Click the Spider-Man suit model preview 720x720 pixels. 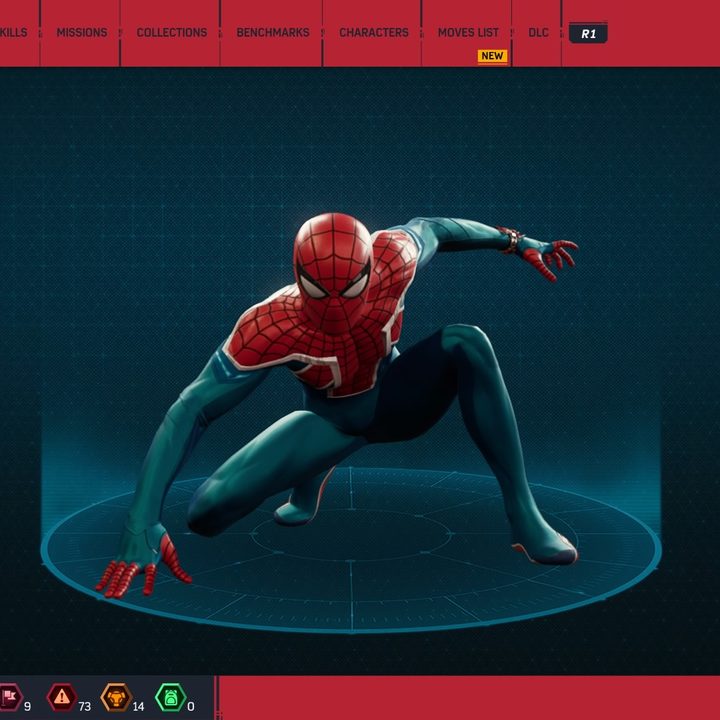[338, 404]
